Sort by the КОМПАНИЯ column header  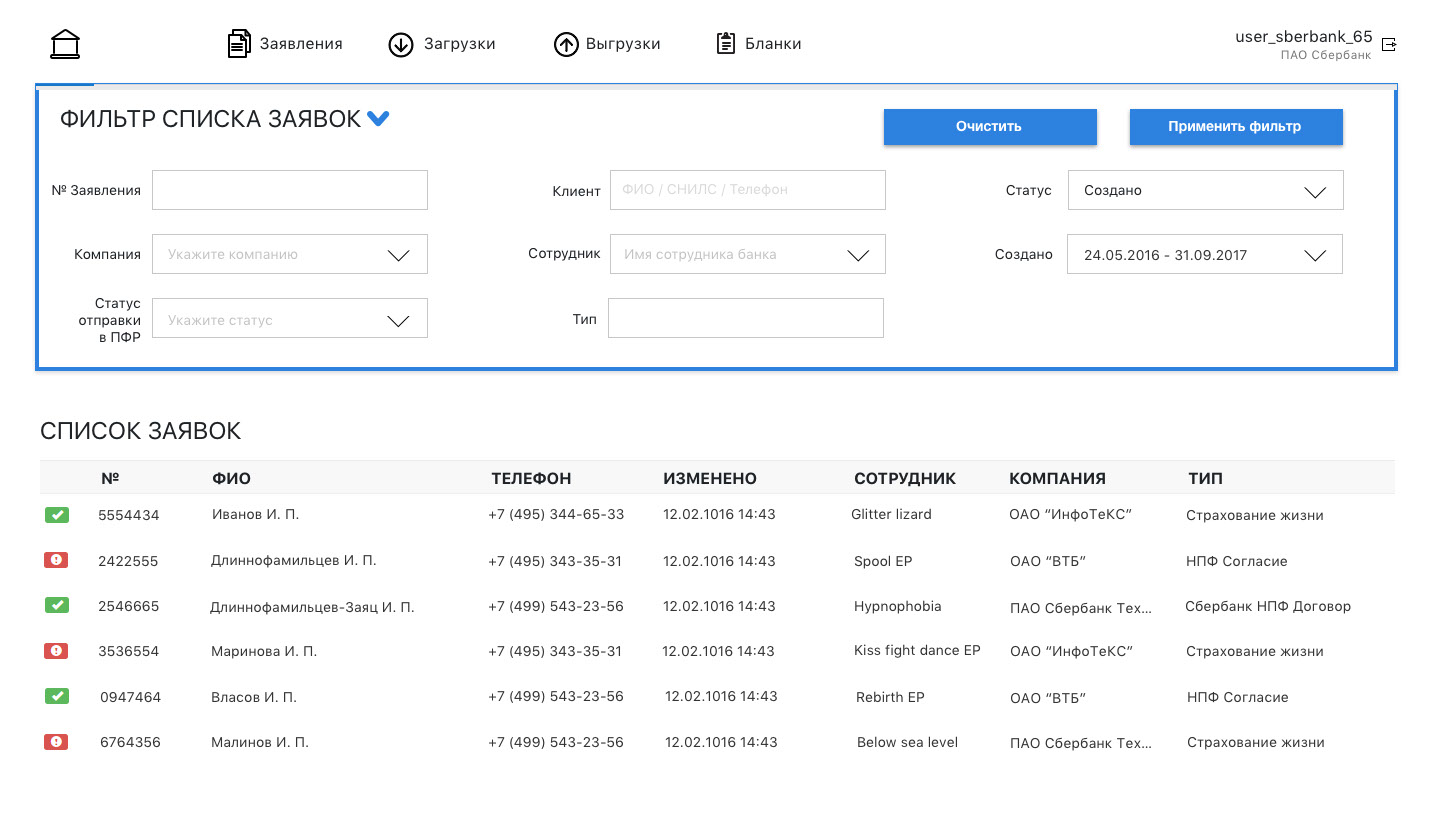click(x=1058, y=478)
